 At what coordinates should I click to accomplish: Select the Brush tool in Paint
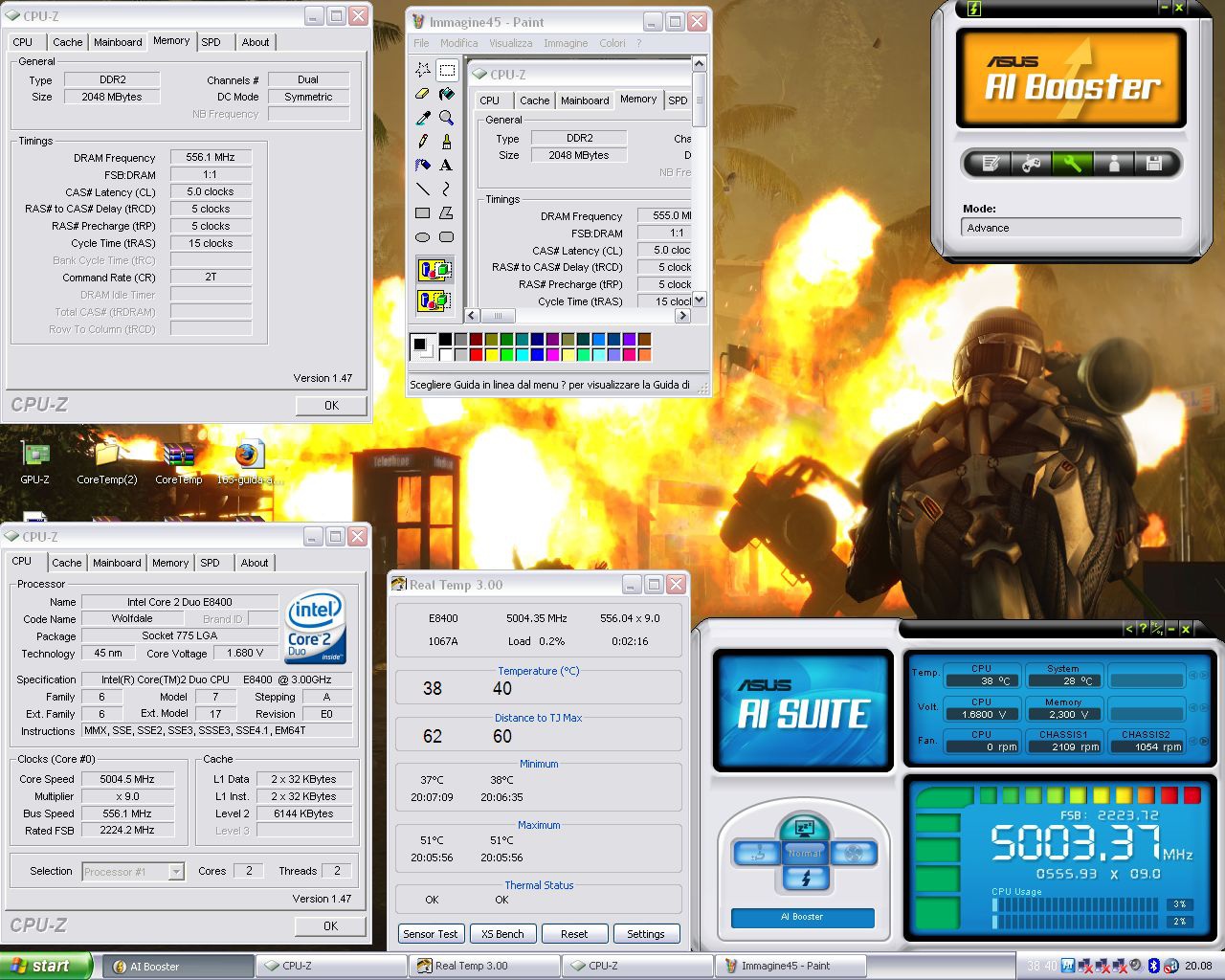(x=446, y=142)
